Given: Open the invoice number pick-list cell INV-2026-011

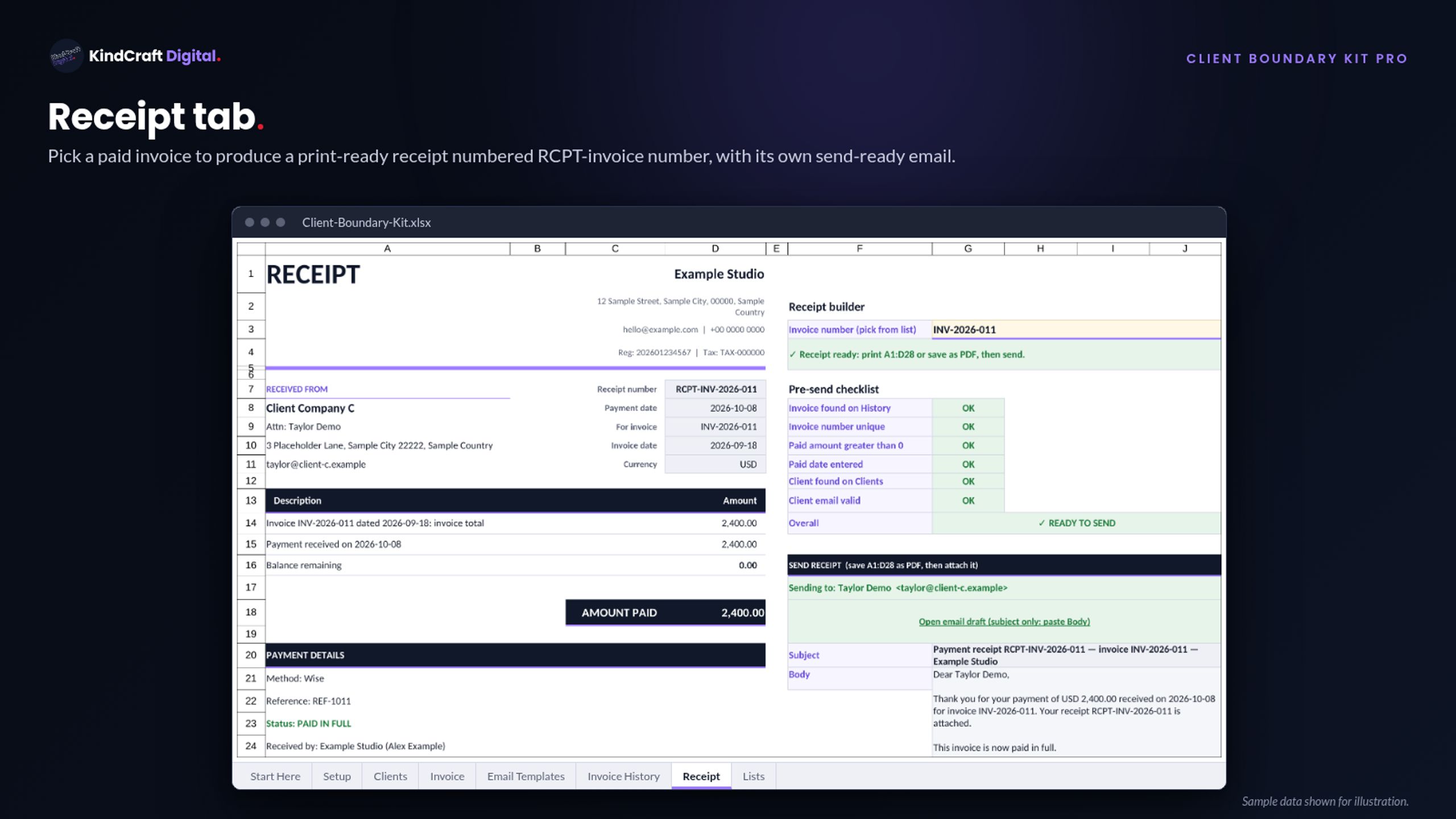Looking at the screenshot, I should pos(1076,329).
